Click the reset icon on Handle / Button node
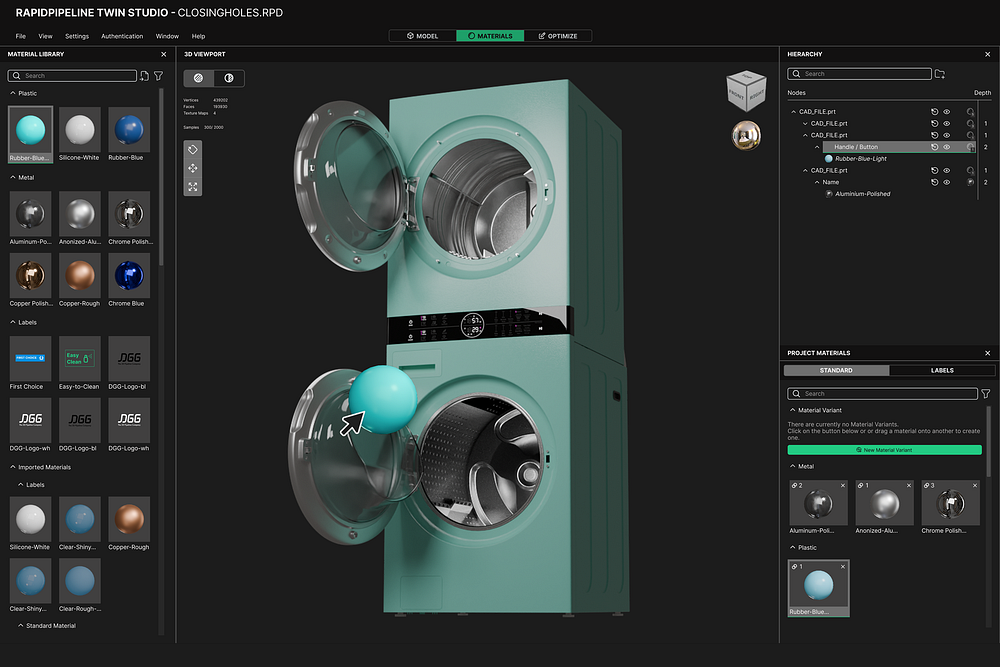The height and width of the screenshot is (667, 1000). 935,146
